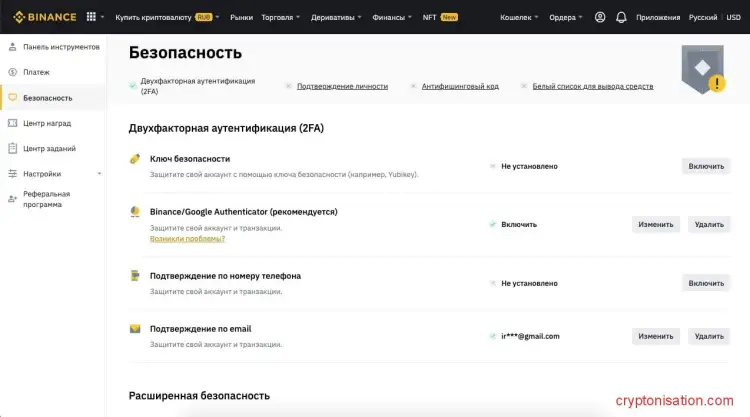
Task: Click the Двухфакторная аутентификация (2FA) heading
Action: tap(226, 128)
